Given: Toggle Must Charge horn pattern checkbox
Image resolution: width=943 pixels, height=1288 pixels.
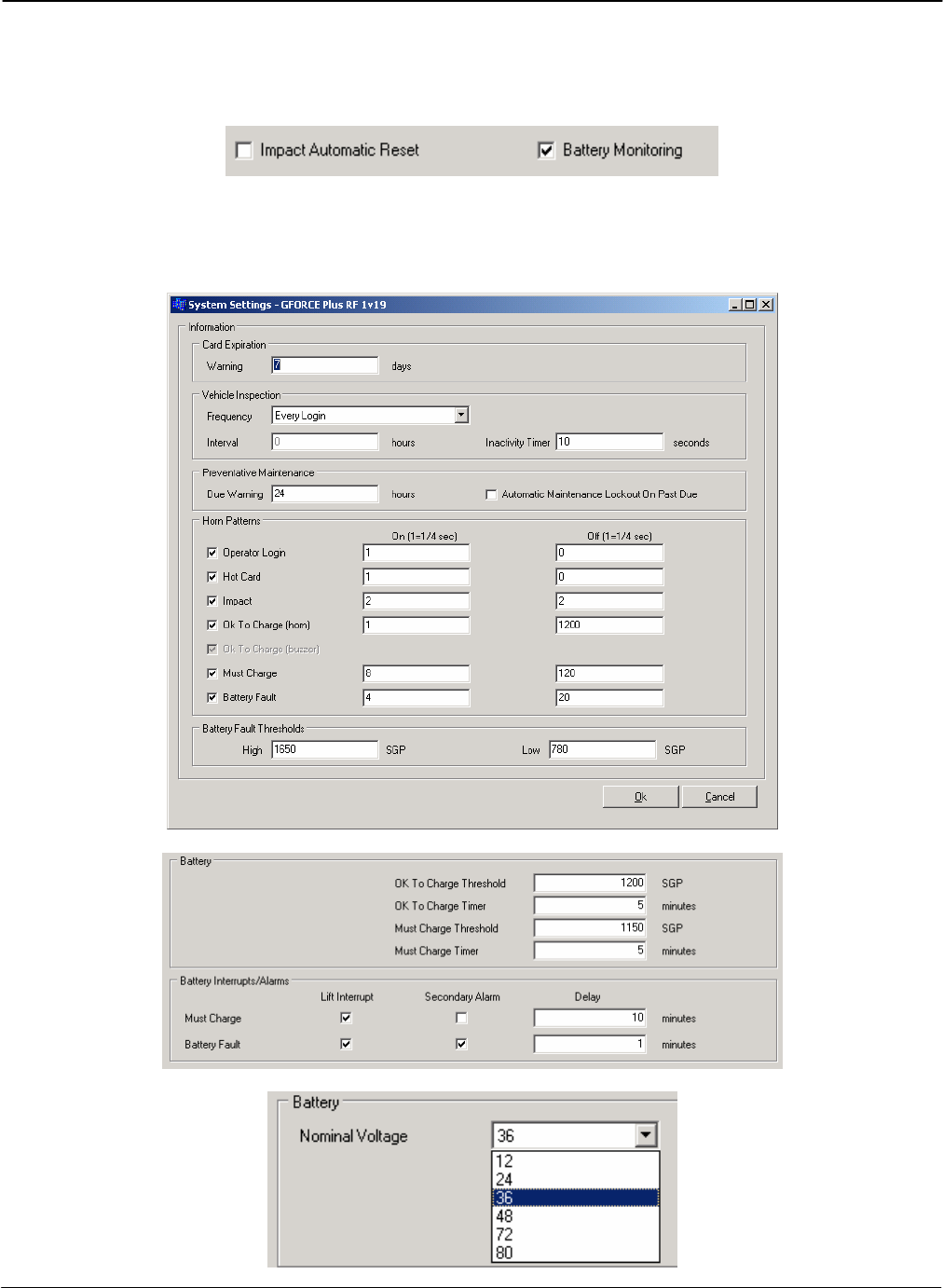Looking at the screenshot, I should (x=212, y=673).
